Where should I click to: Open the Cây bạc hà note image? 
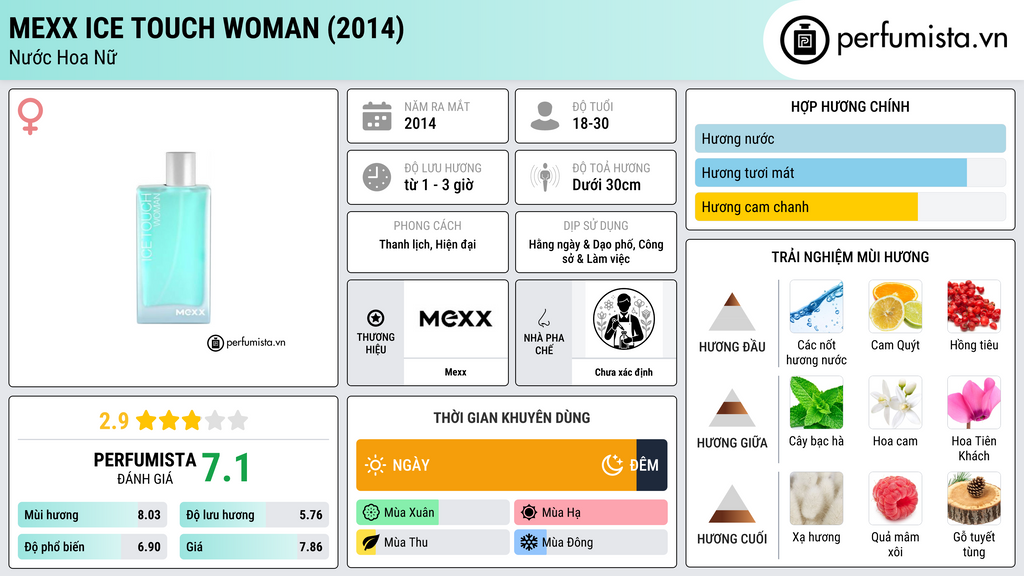coord(816,402)
